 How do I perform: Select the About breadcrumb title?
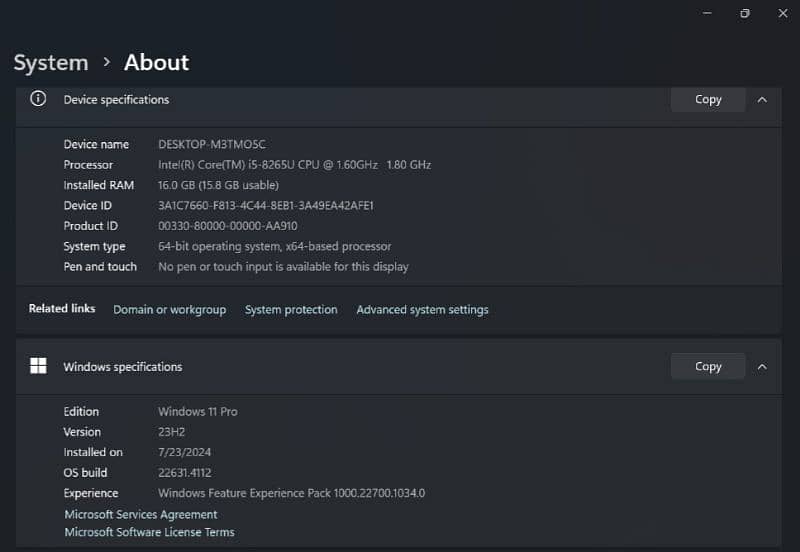pyautogui.click(x=156, y=62)
